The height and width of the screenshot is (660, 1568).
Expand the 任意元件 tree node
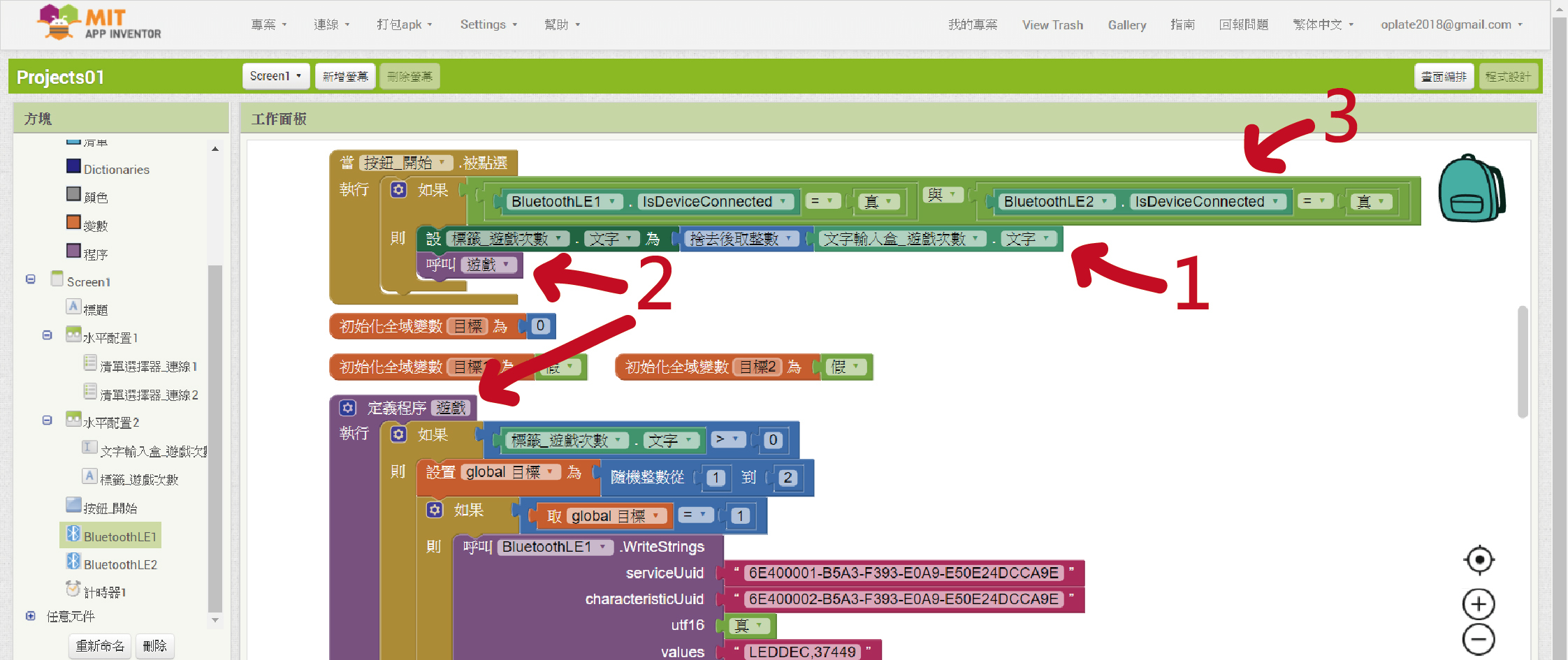[31, 616]
